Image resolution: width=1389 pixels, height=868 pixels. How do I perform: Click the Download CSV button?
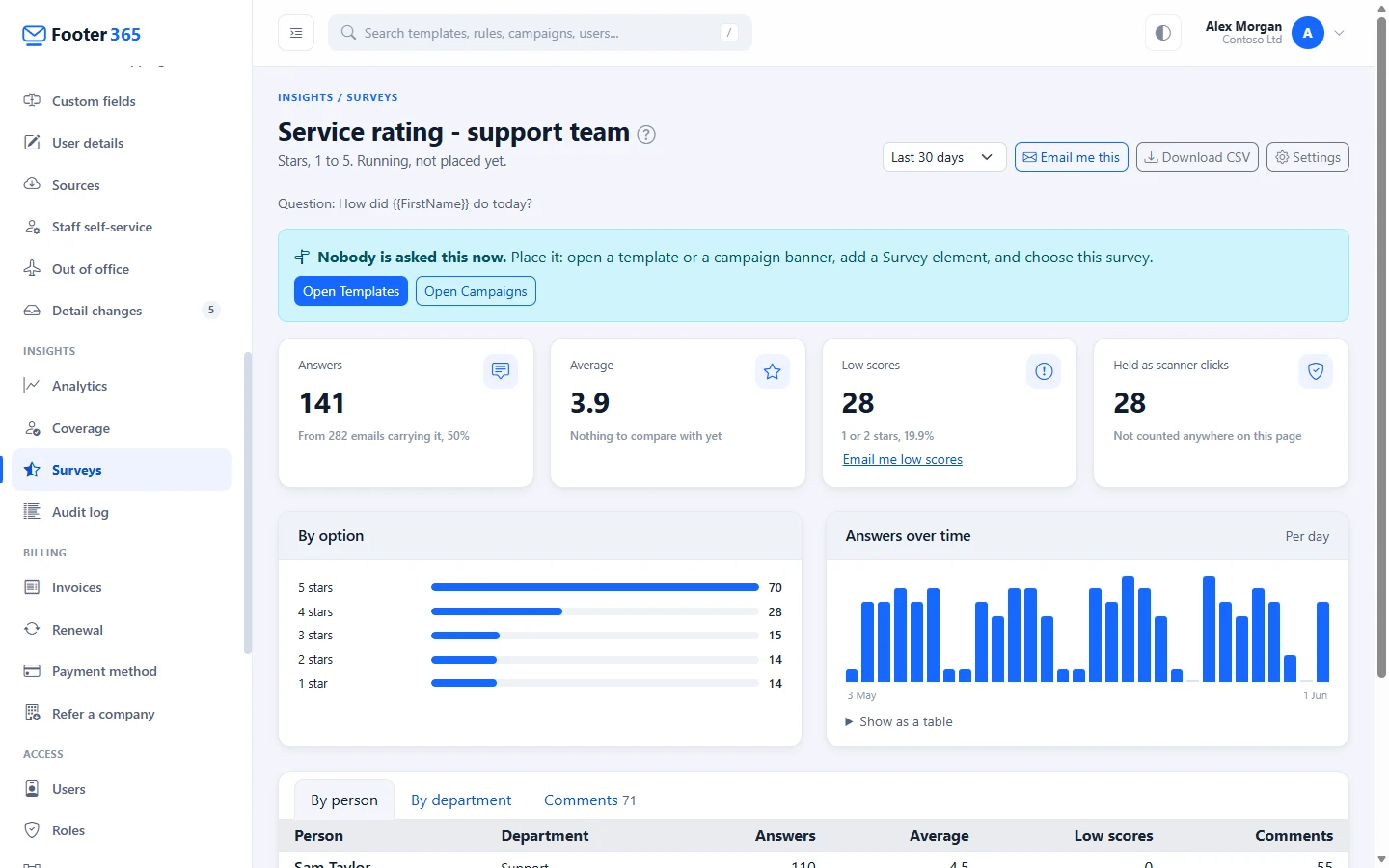coord(1197,157)
